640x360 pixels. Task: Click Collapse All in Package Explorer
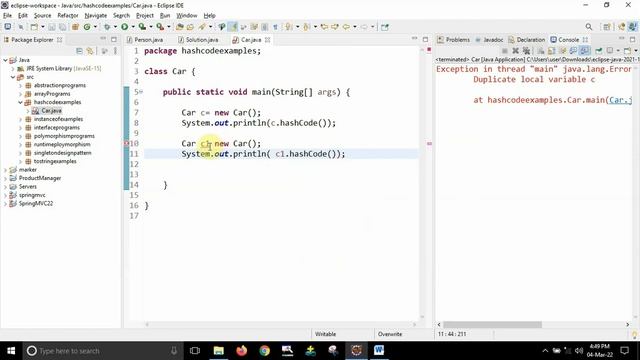(79, 51)
